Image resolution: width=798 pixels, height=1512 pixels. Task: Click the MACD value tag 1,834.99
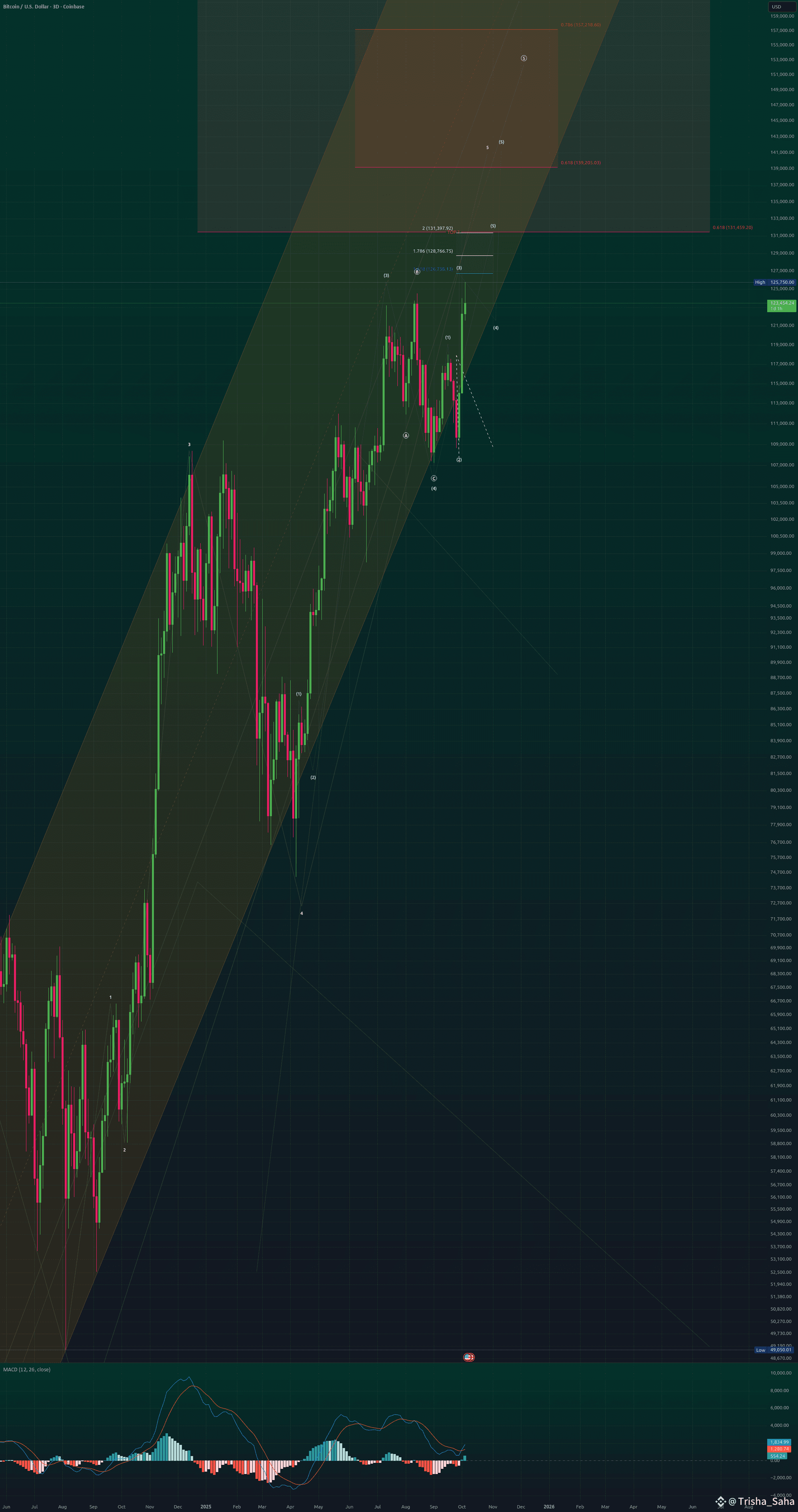click(779, 1442)
